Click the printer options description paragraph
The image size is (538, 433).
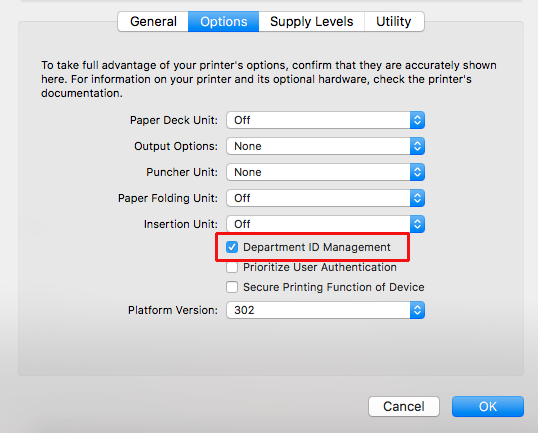tap(269, 79)
